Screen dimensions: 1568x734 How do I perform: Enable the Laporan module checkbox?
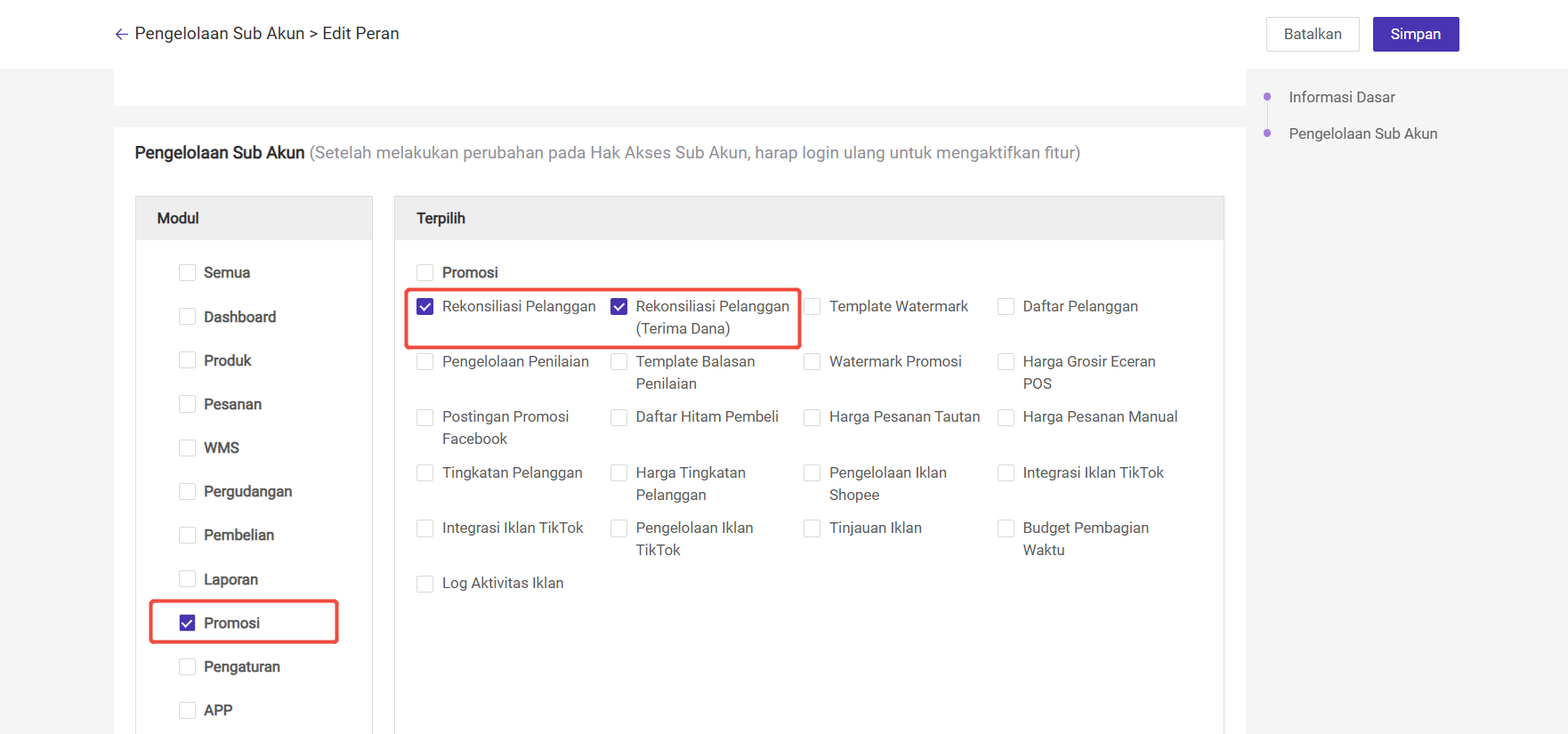click(x=187, y=579)
